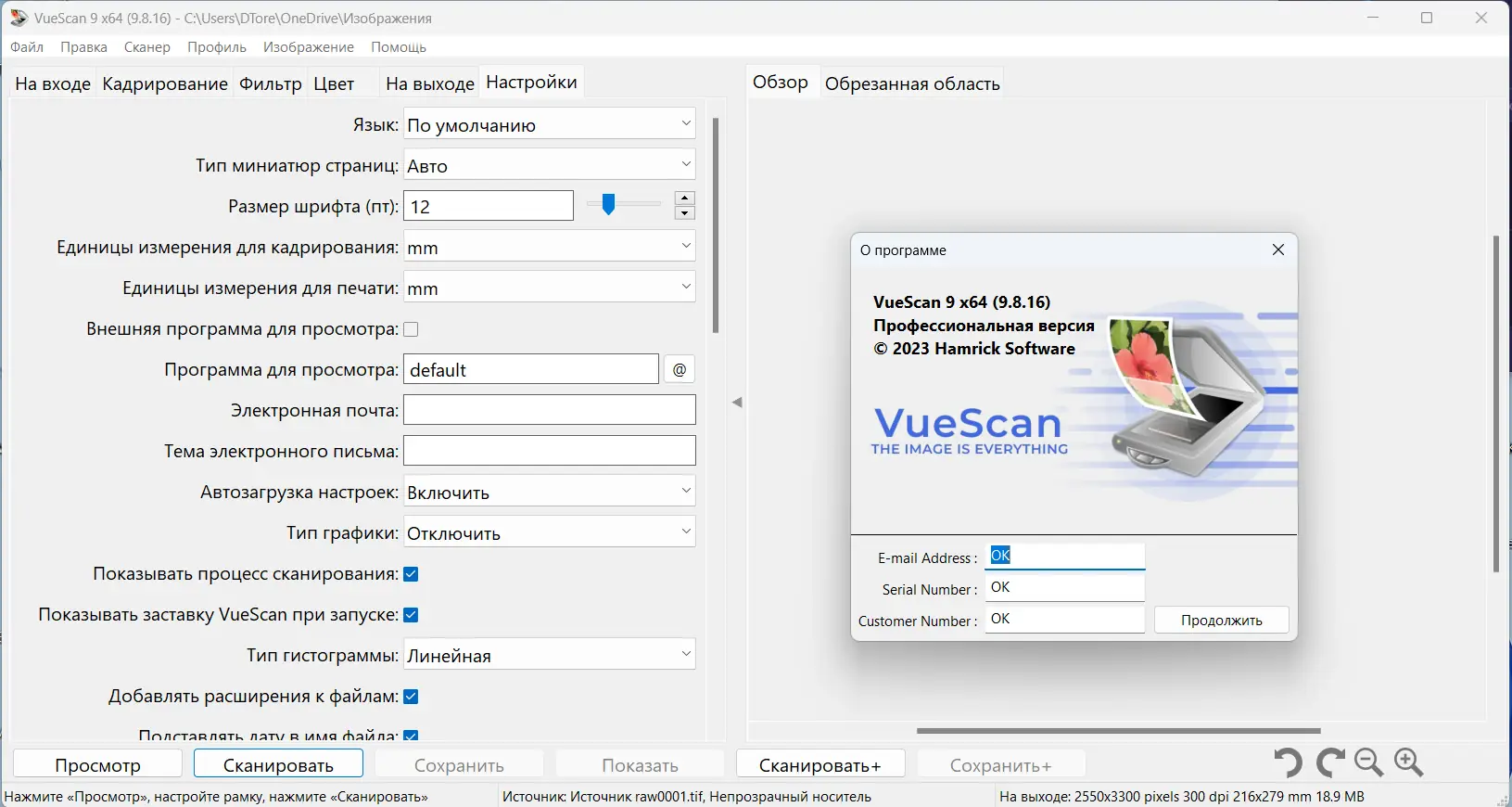The height and width of the screenshot is (807, 1512).
Task: Decrease font size with down stepper arrow
Action: (x=685, y=213)
